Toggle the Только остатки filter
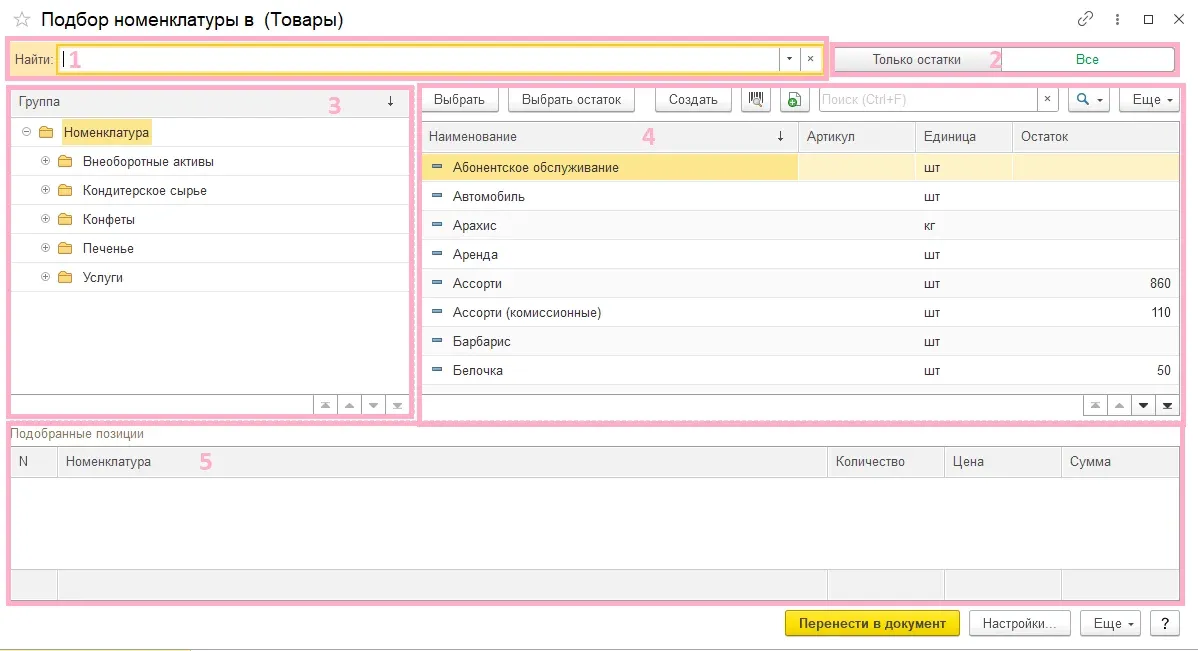 pos(917,60)
